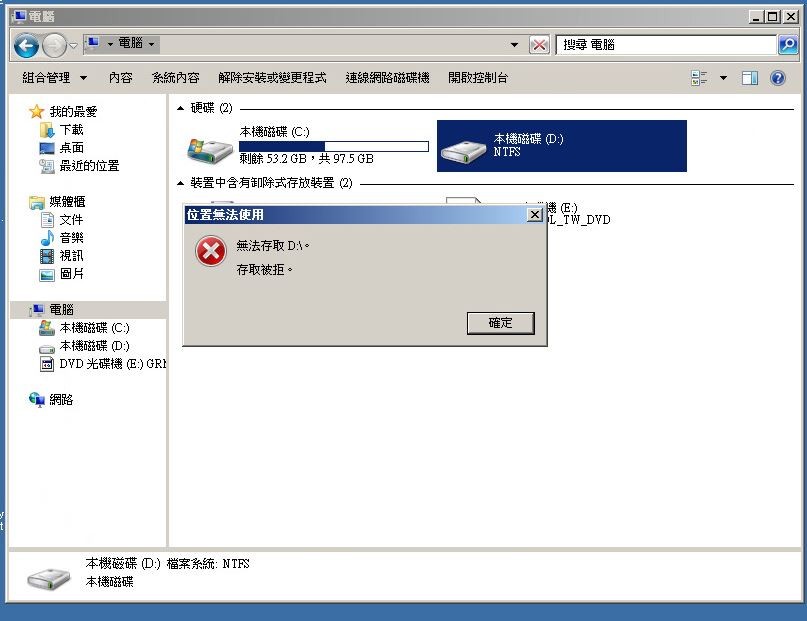807x621 pixels.
Task: Open the view options dropdown arrow
Action: [x=723, y=78]
